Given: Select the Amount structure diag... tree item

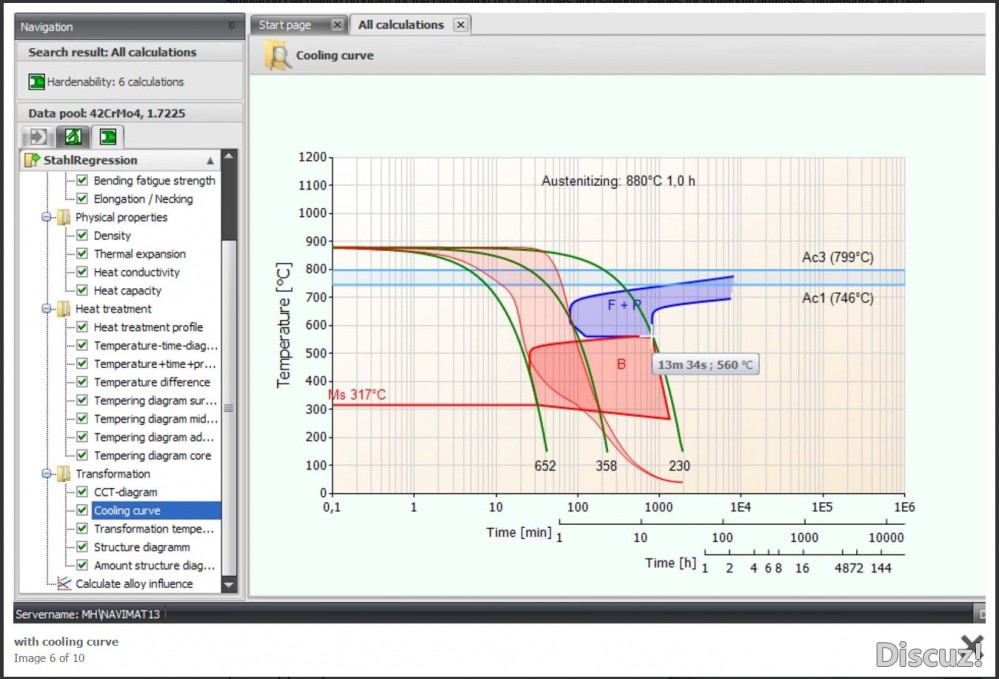Looking at the screenshot, I should (x=155, y=566).
